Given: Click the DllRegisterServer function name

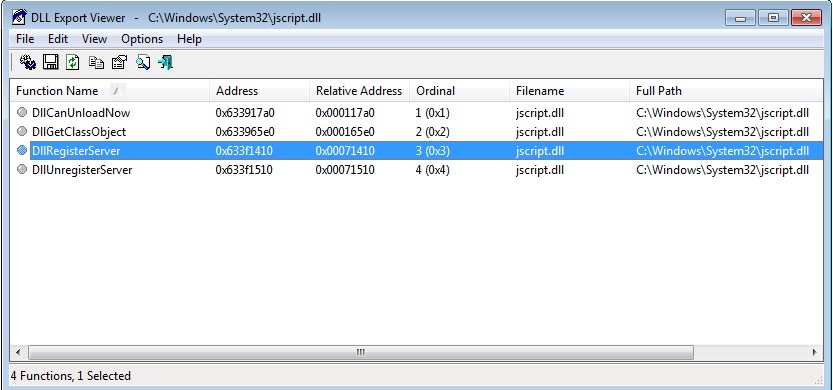Looking at the screenshot, I should 76,151.
